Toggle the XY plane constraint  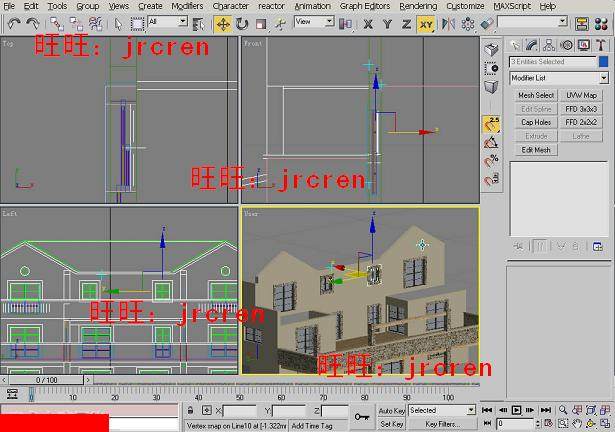pos(426,24)
